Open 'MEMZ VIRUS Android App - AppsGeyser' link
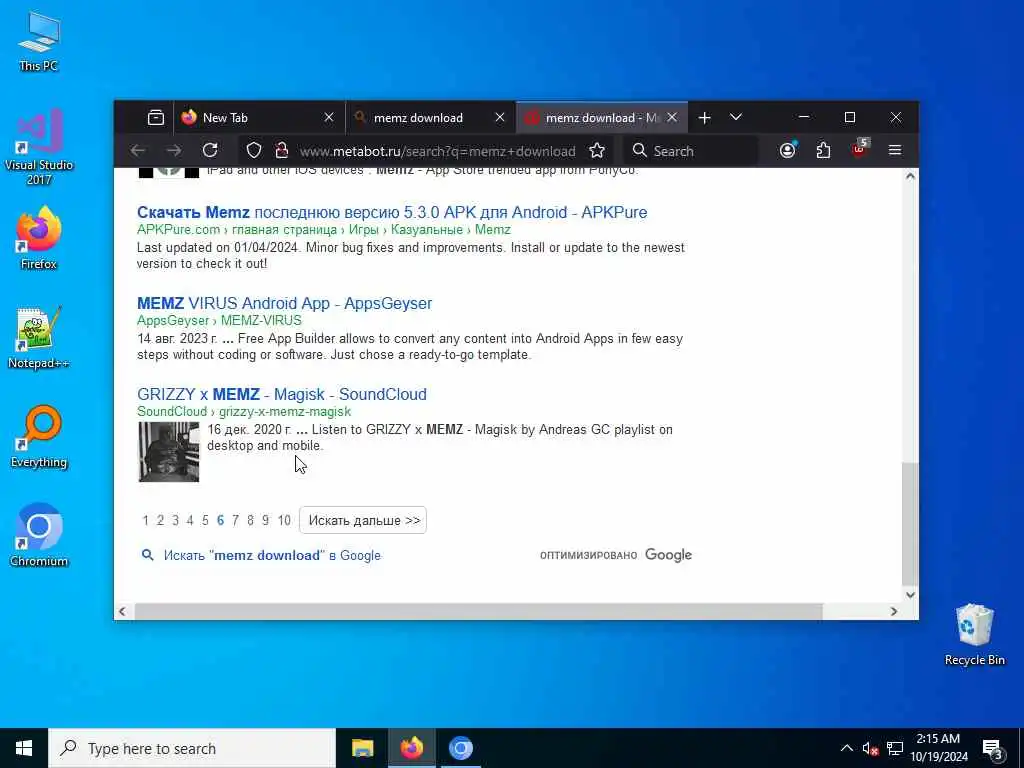 coord(284,303)
